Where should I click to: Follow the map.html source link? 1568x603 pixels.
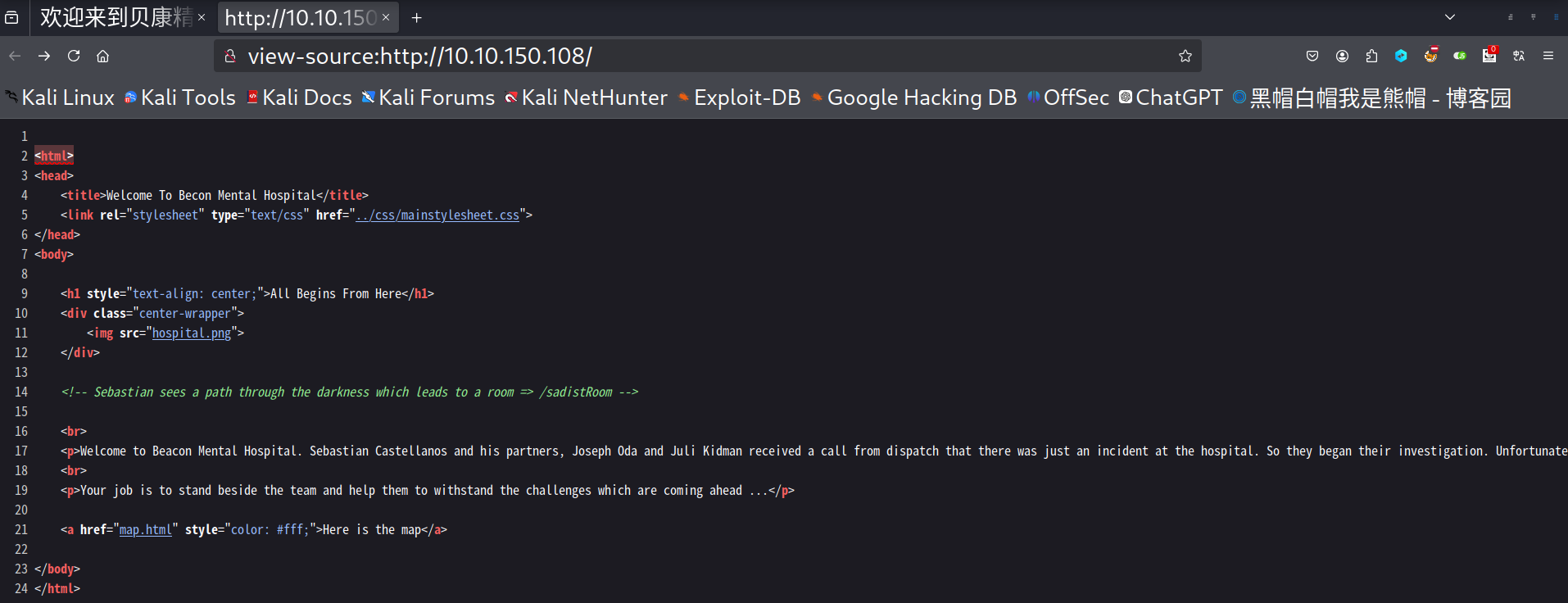pyautogui.click(x=146, y=529)
